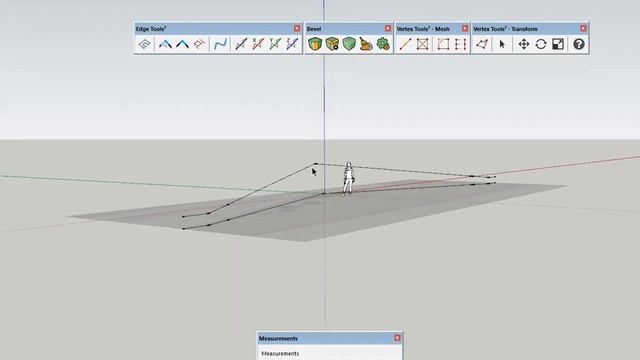Open Vertex Tools help question icon
The height and width of the screenshot is (360, 640).
579,44
